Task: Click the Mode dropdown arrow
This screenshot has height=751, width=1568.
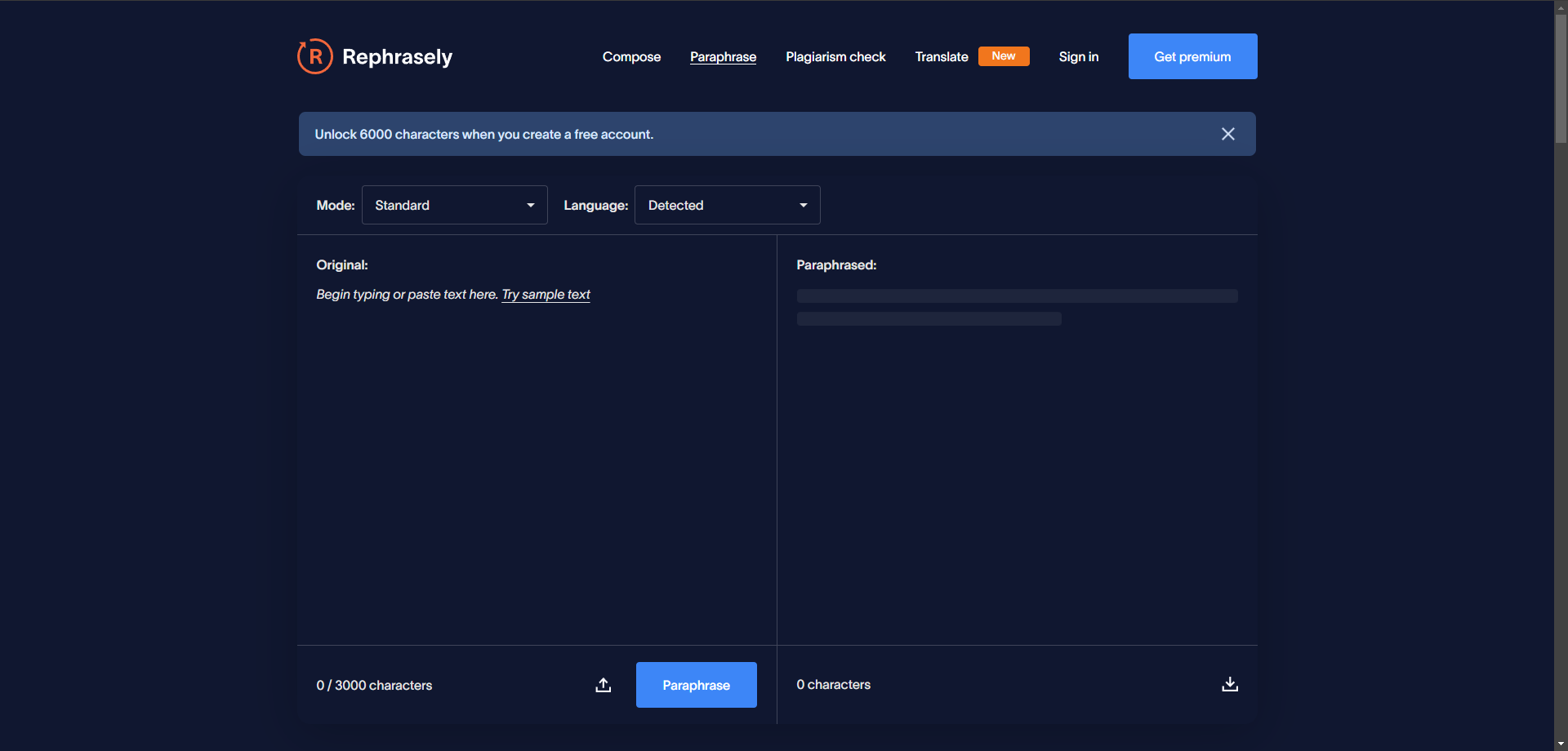Action: pyautogui.click(x=530, y=205)
